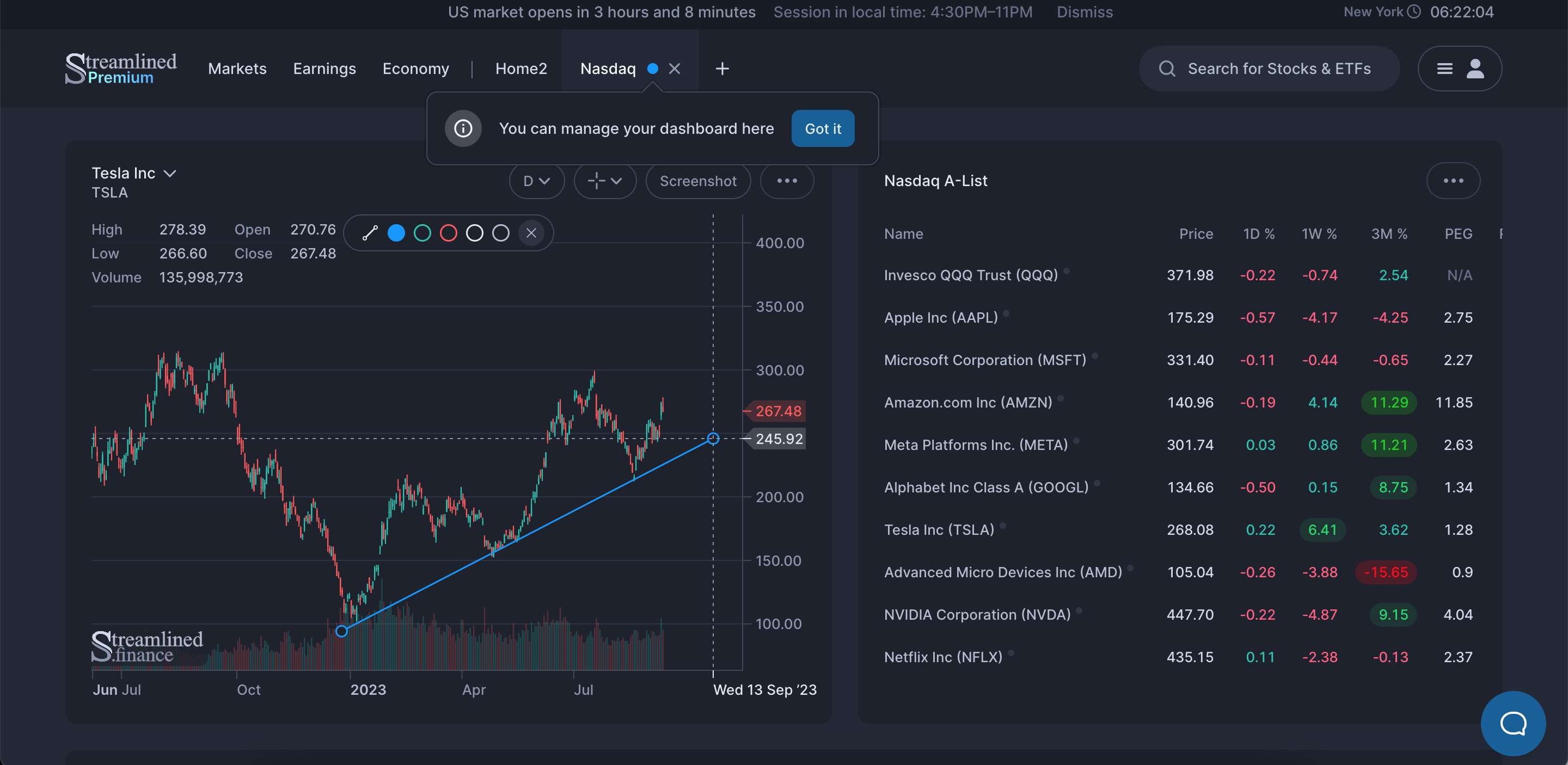This screenshot has width=1568, height=765.
Task: Open the Tesla chart three-dot options menu
Action: 786,181
